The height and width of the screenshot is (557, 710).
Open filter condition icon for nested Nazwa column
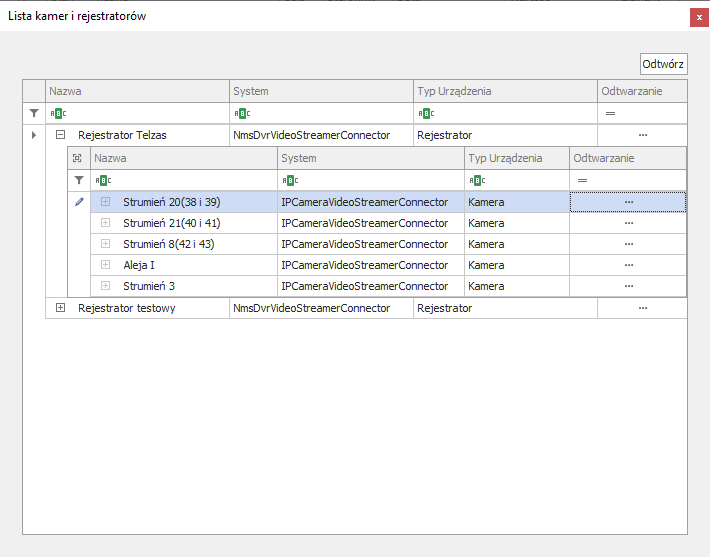tap(103, 180)
